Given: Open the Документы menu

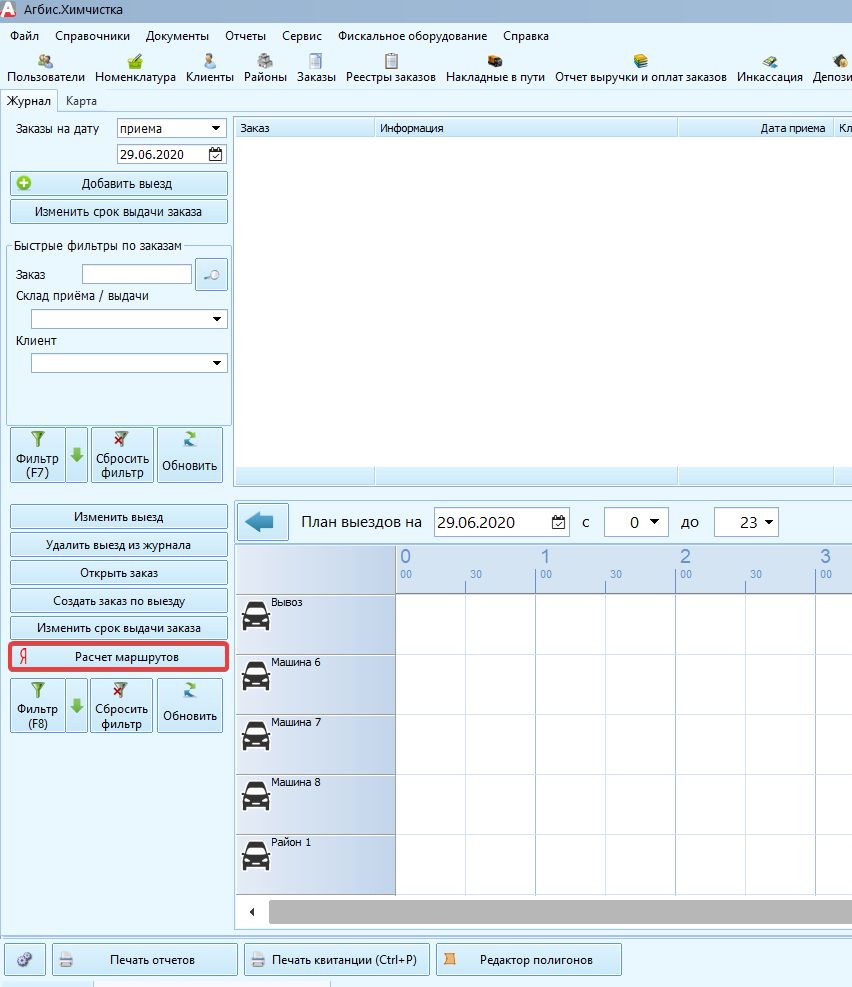Looking at the screenshot, I should point(177,36).
